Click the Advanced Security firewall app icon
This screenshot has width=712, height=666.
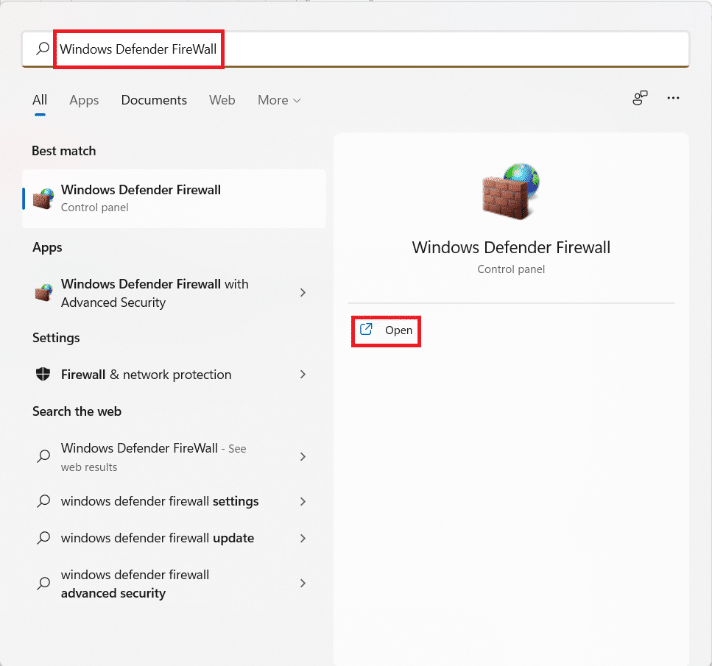click(43, 293)
